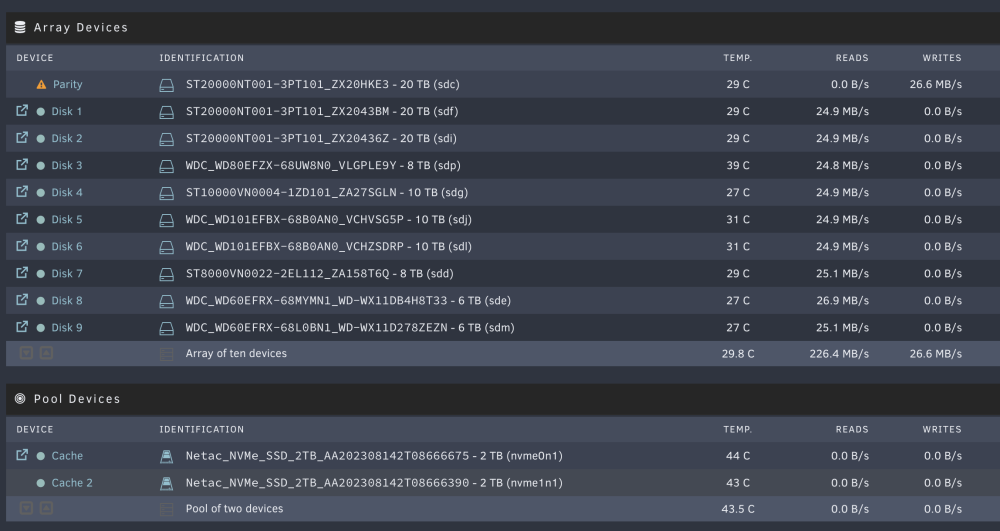Click Parity write speed 26.6 MB/s

[936, 84]
